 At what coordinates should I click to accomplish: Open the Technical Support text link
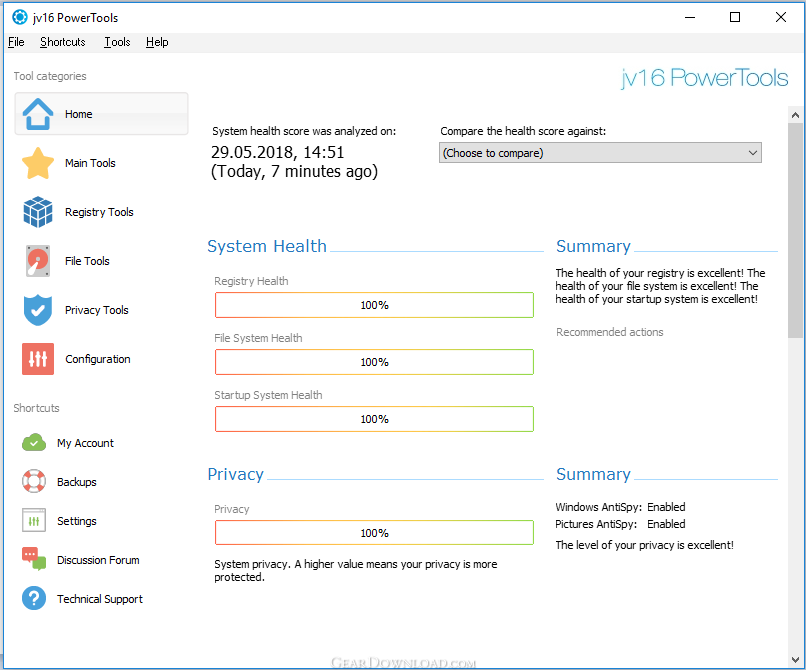click(100, 599)
